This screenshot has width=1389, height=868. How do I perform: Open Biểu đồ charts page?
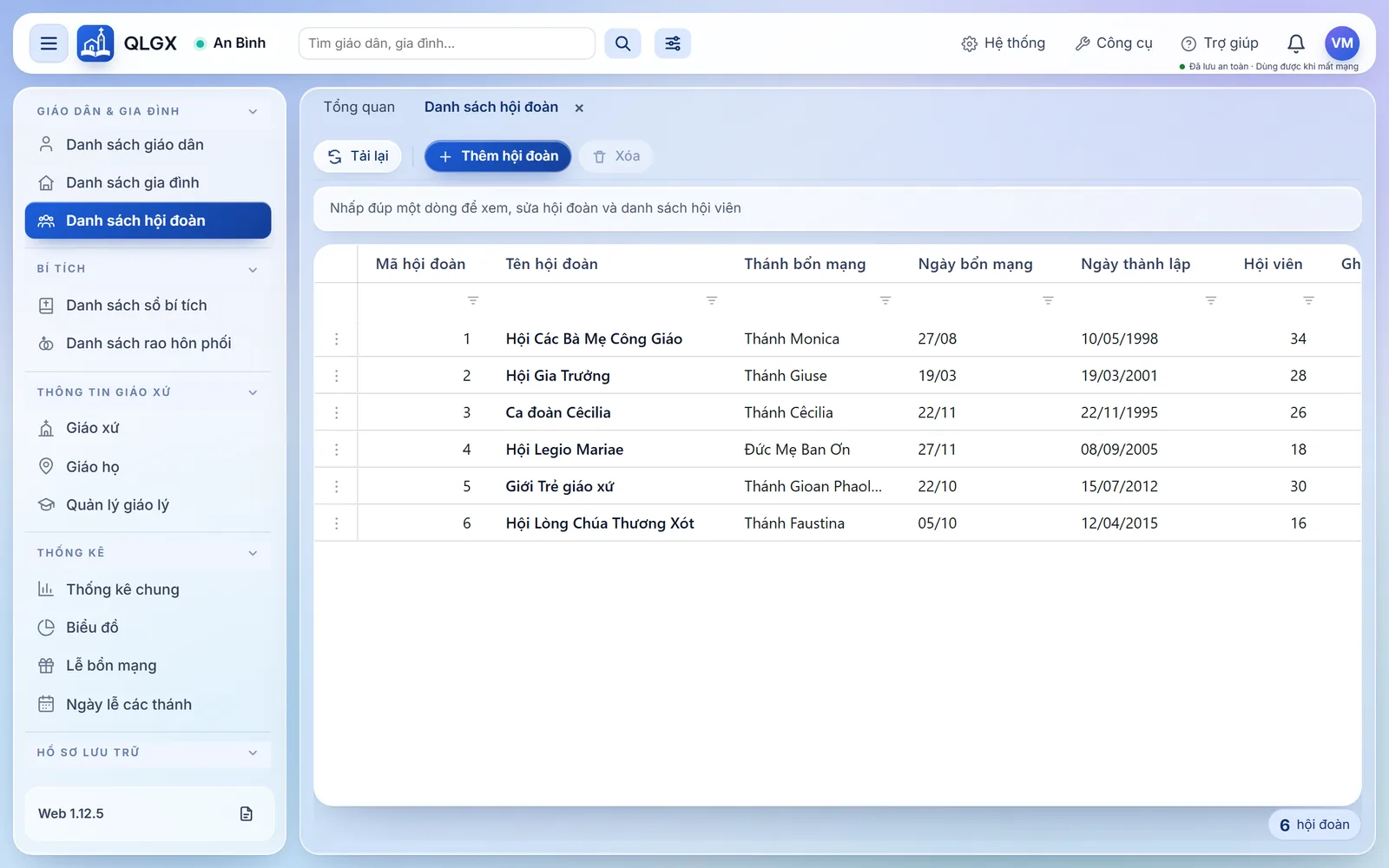pyautogui.click(x=148, y=628)
